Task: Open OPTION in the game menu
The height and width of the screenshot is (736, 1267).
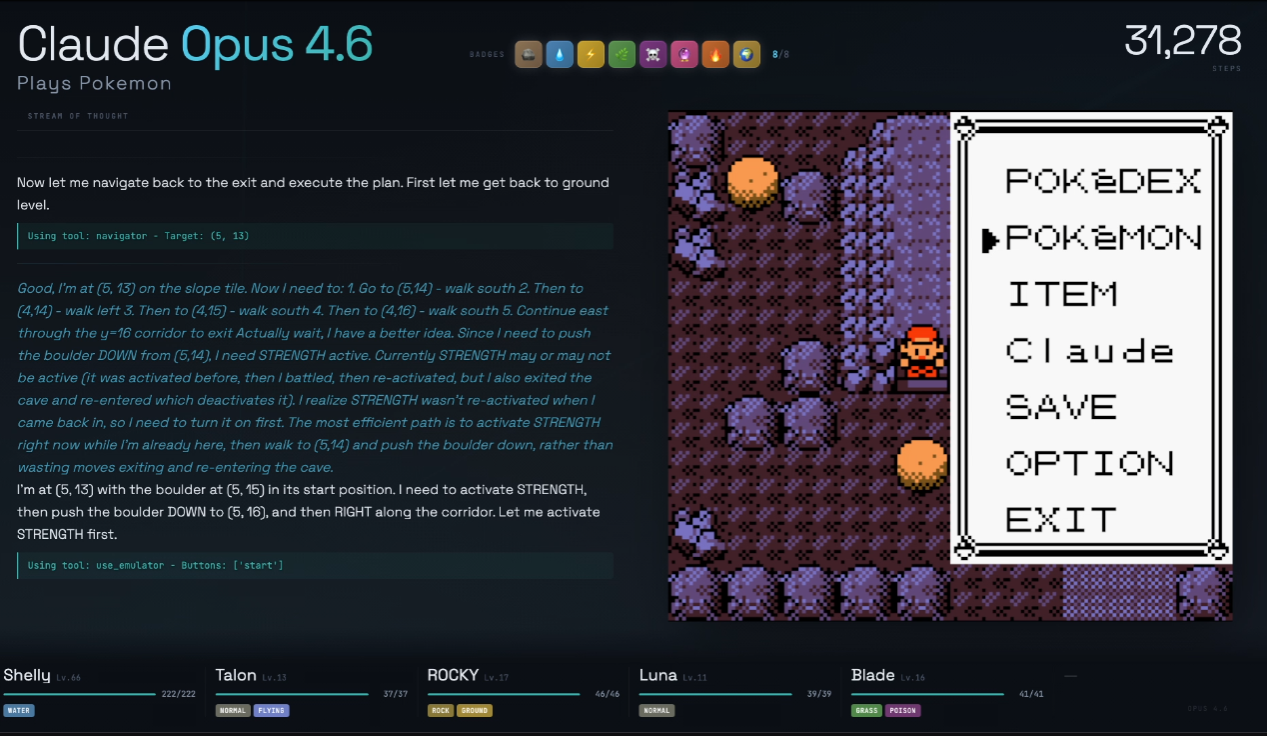Action: [1089, 464]
